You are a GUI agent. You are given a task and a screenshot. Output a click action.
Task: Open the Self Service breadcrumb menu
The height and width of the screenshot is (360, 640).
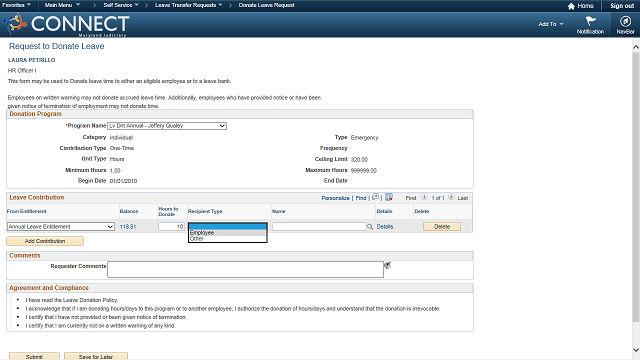click(121, 5)
